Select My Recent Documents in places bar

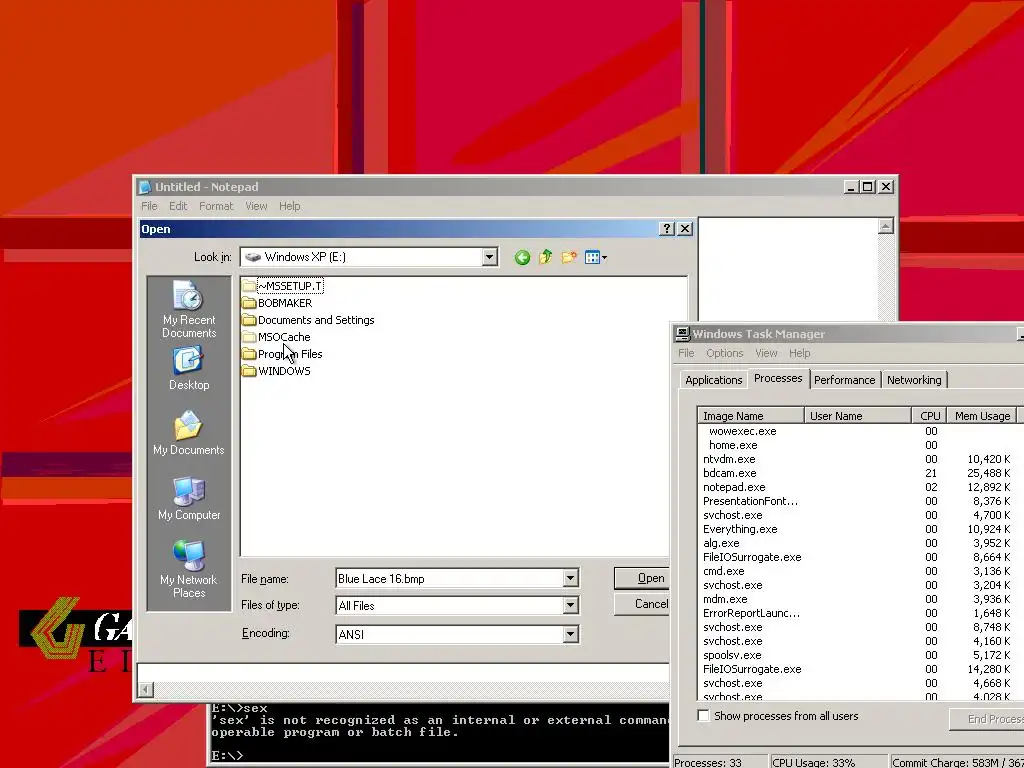[189, 310]
